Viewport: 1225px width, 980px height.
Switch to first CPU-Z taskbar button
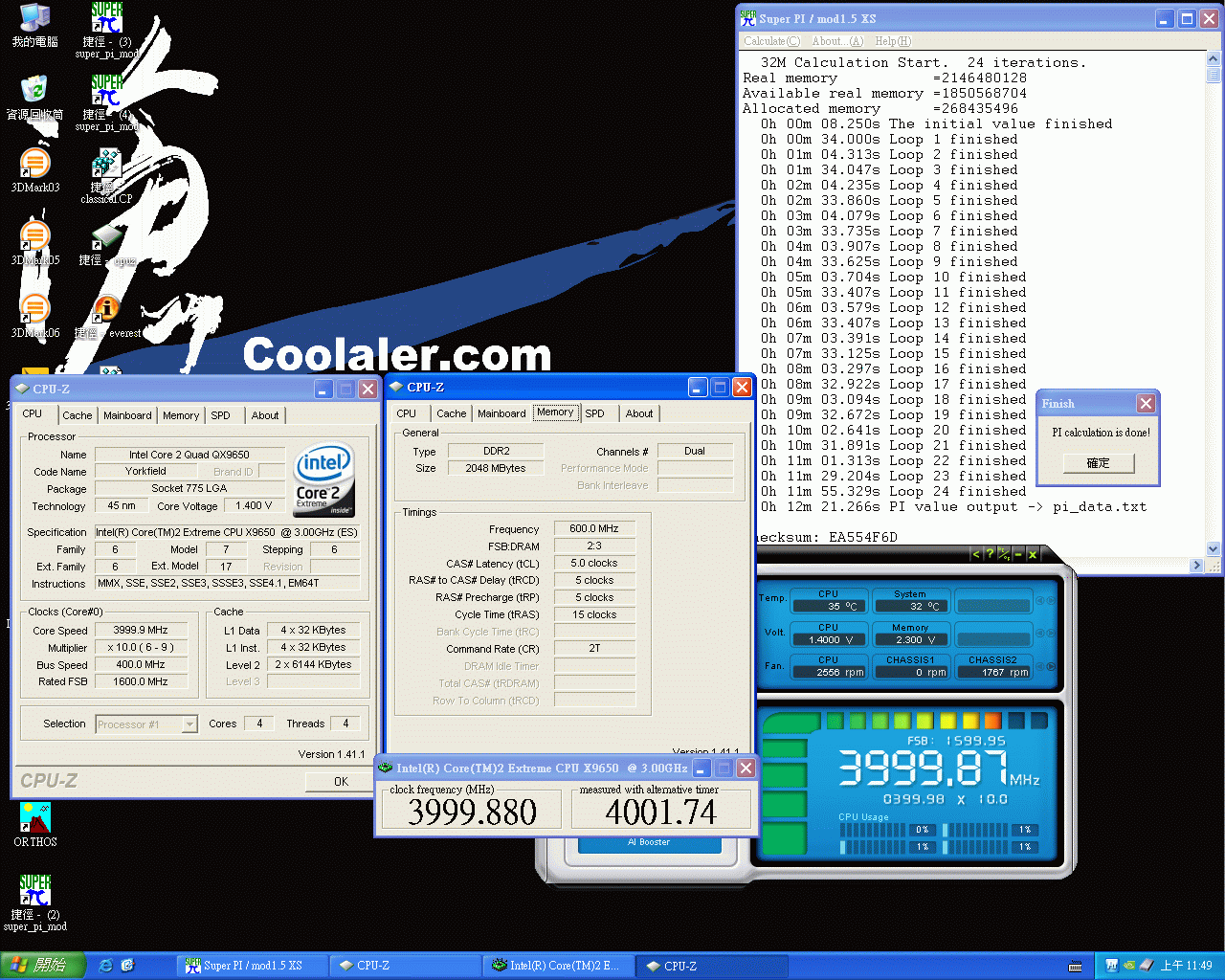pyautogui.click(x=405, y=966)
